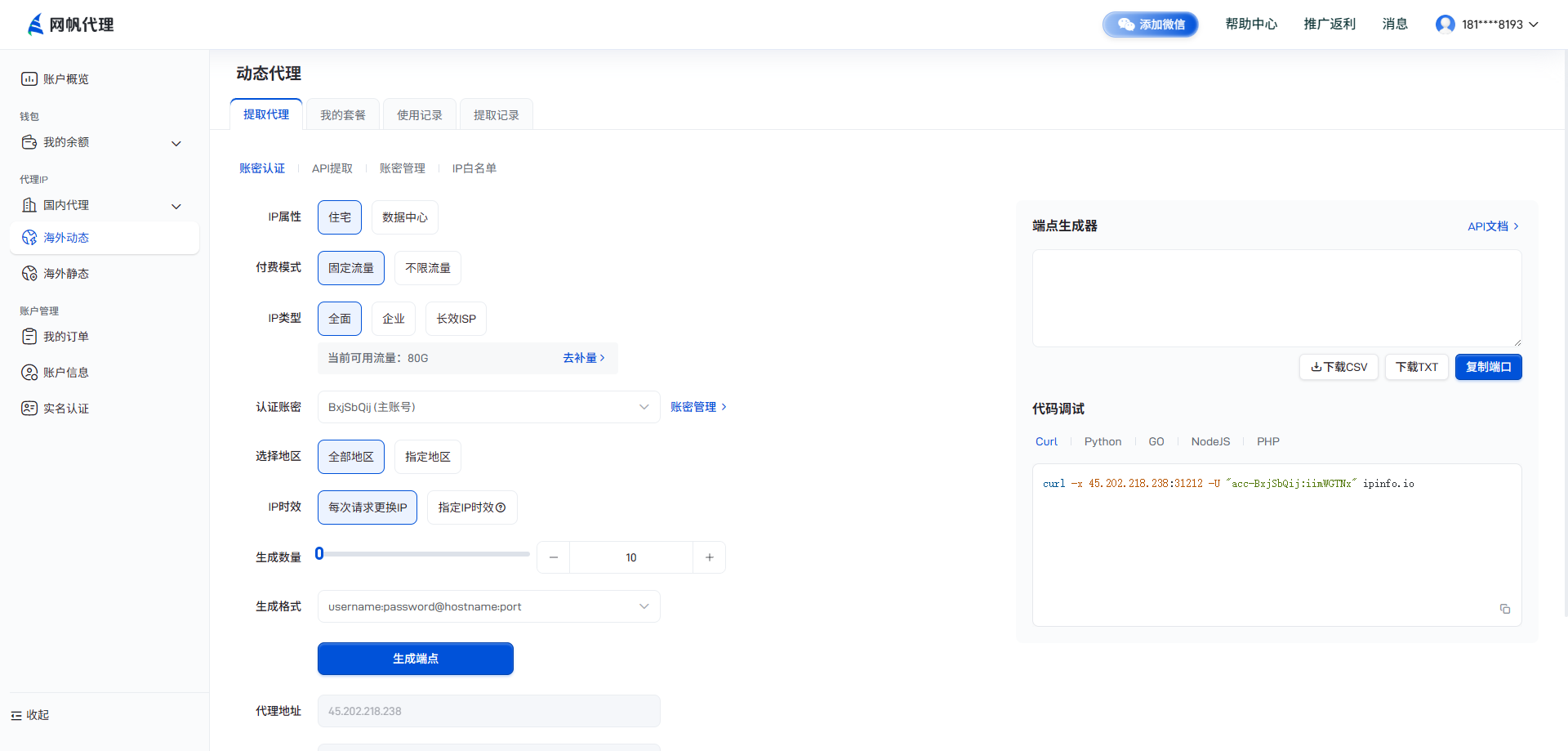
Task: Choose 指定地区 region option
Action: coord(428,457)
